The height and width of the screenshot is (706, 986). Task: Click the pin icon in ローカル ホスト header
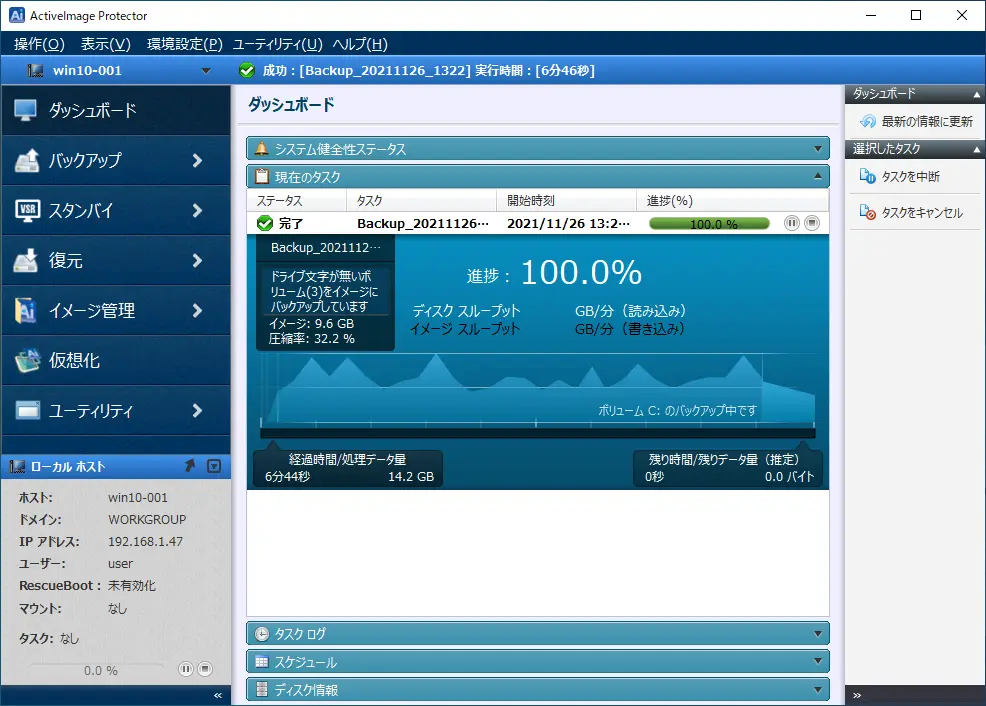(190, 466)
